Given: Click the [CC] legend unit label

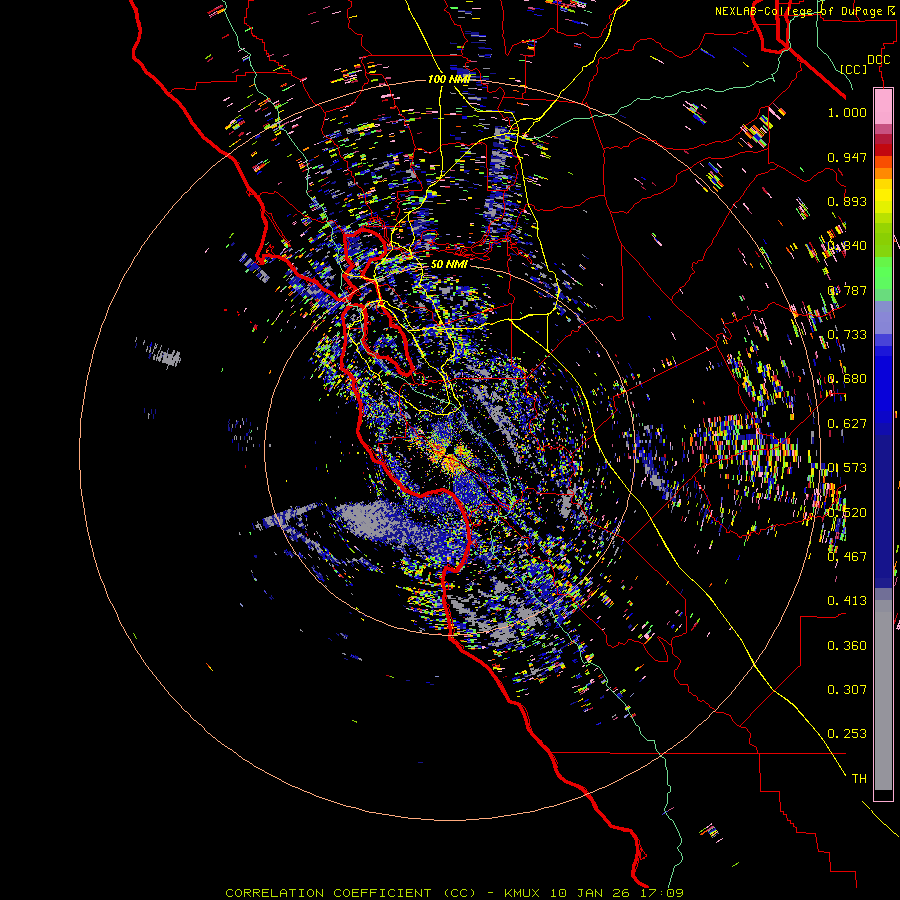Looking at the screenshot, I should coord(853,69).
